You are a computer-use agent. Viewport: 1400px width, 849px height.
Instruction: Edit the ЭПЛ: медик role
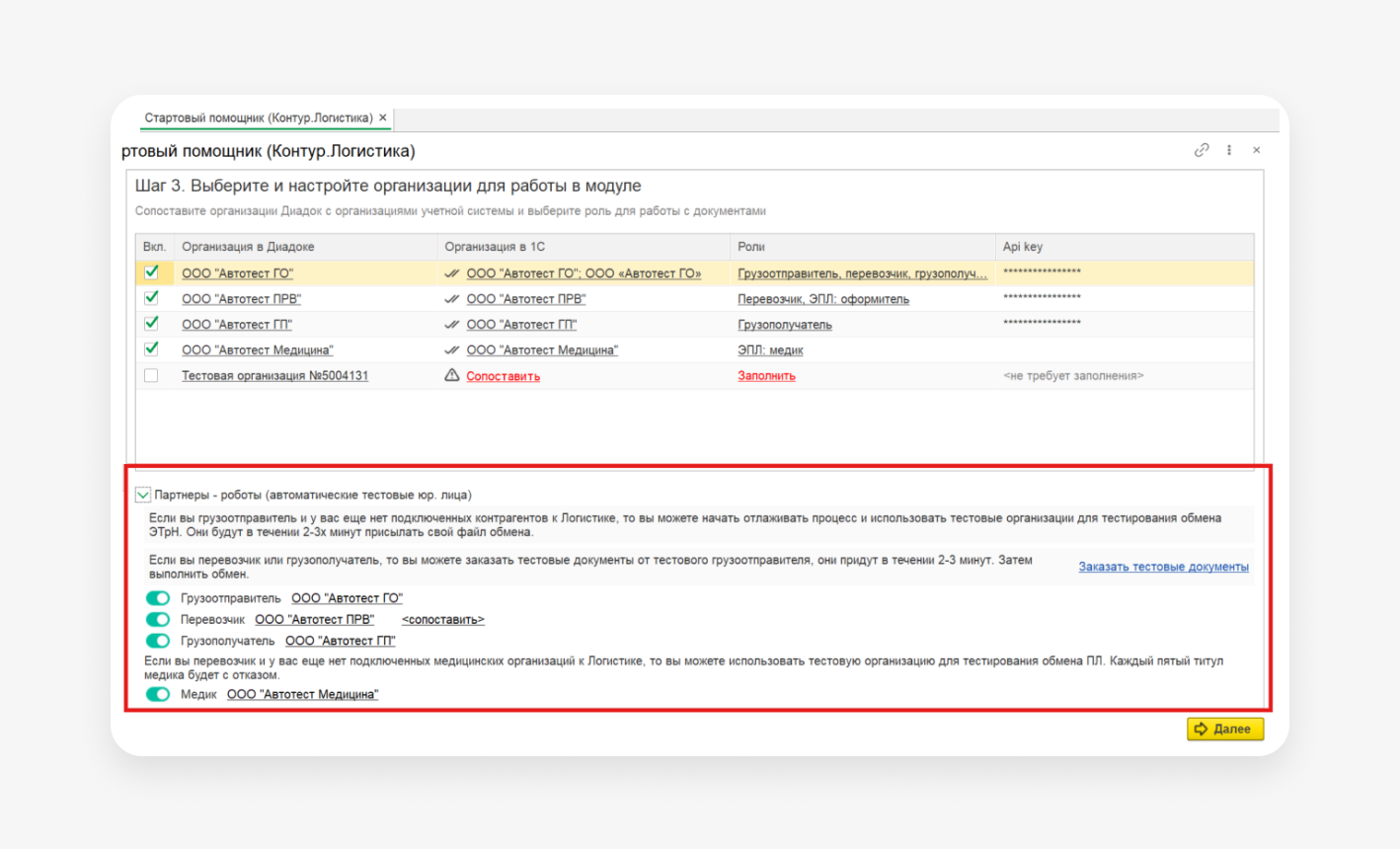(x=770, y=350)
